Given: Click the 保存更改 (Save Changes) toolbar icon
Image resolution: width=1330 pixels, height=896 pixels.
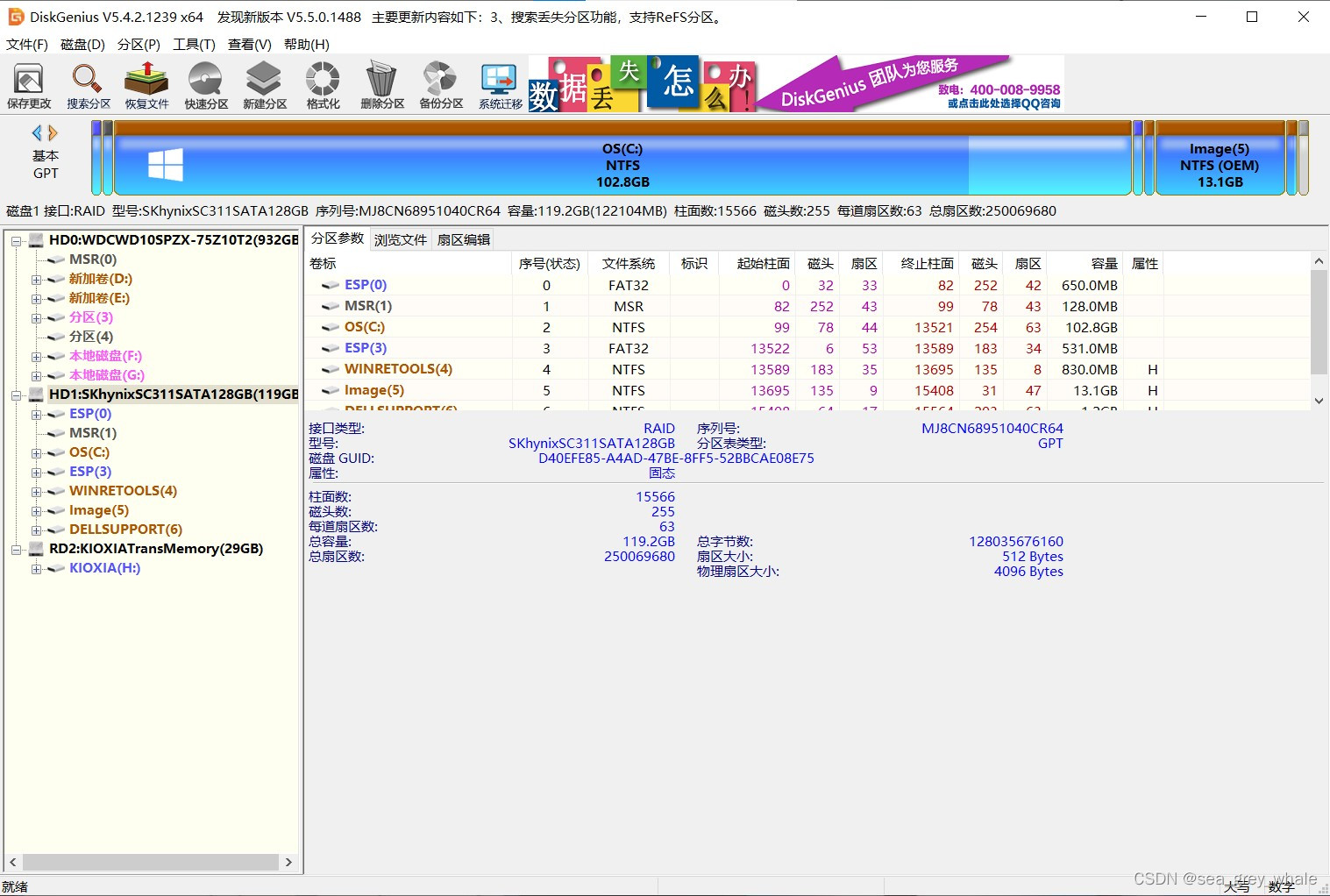Looking at the screenshot, I should (29, 86).
